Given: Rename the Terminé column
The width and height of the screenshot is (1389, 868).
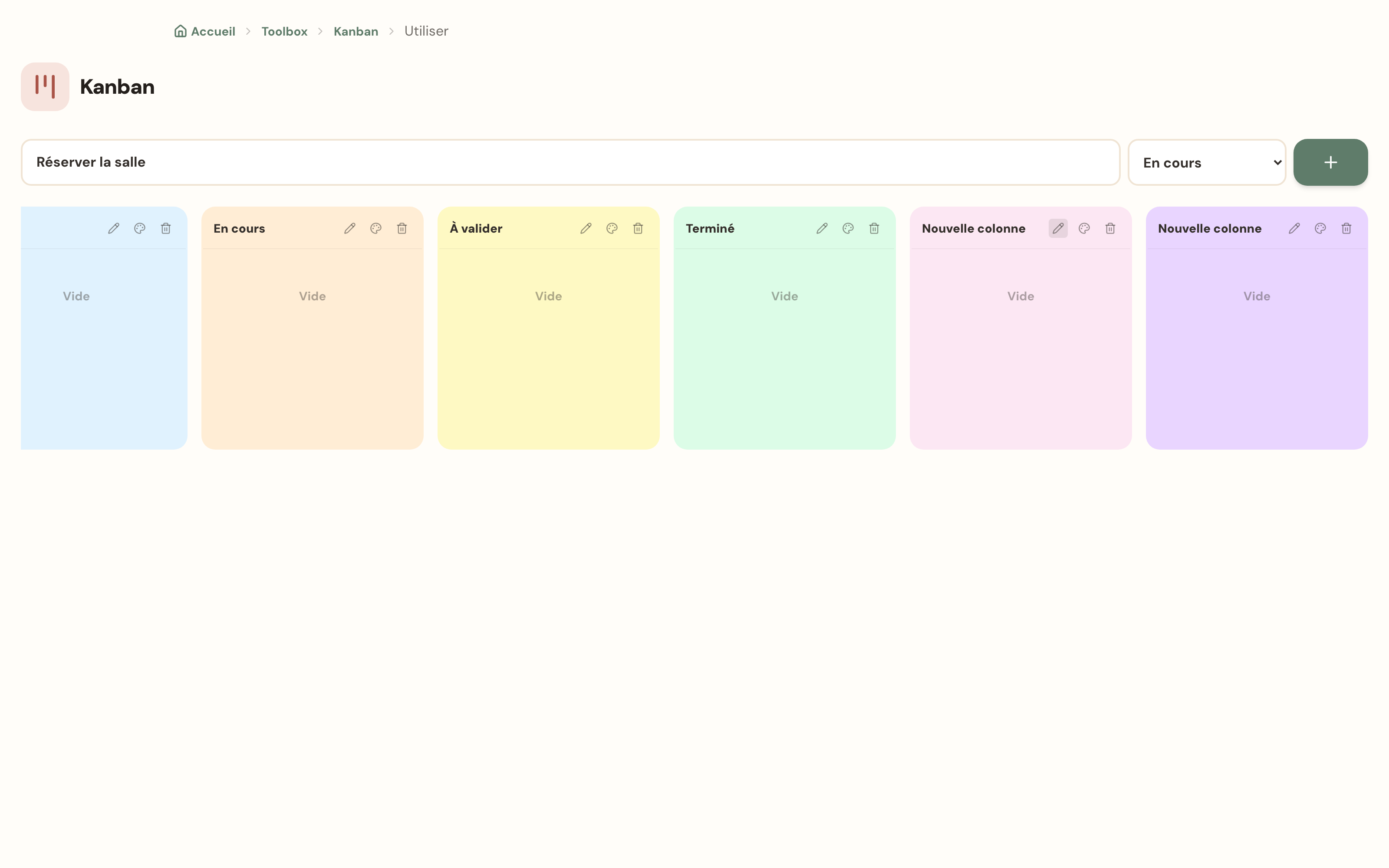Looking at the screenshot, I should (822, 228).
